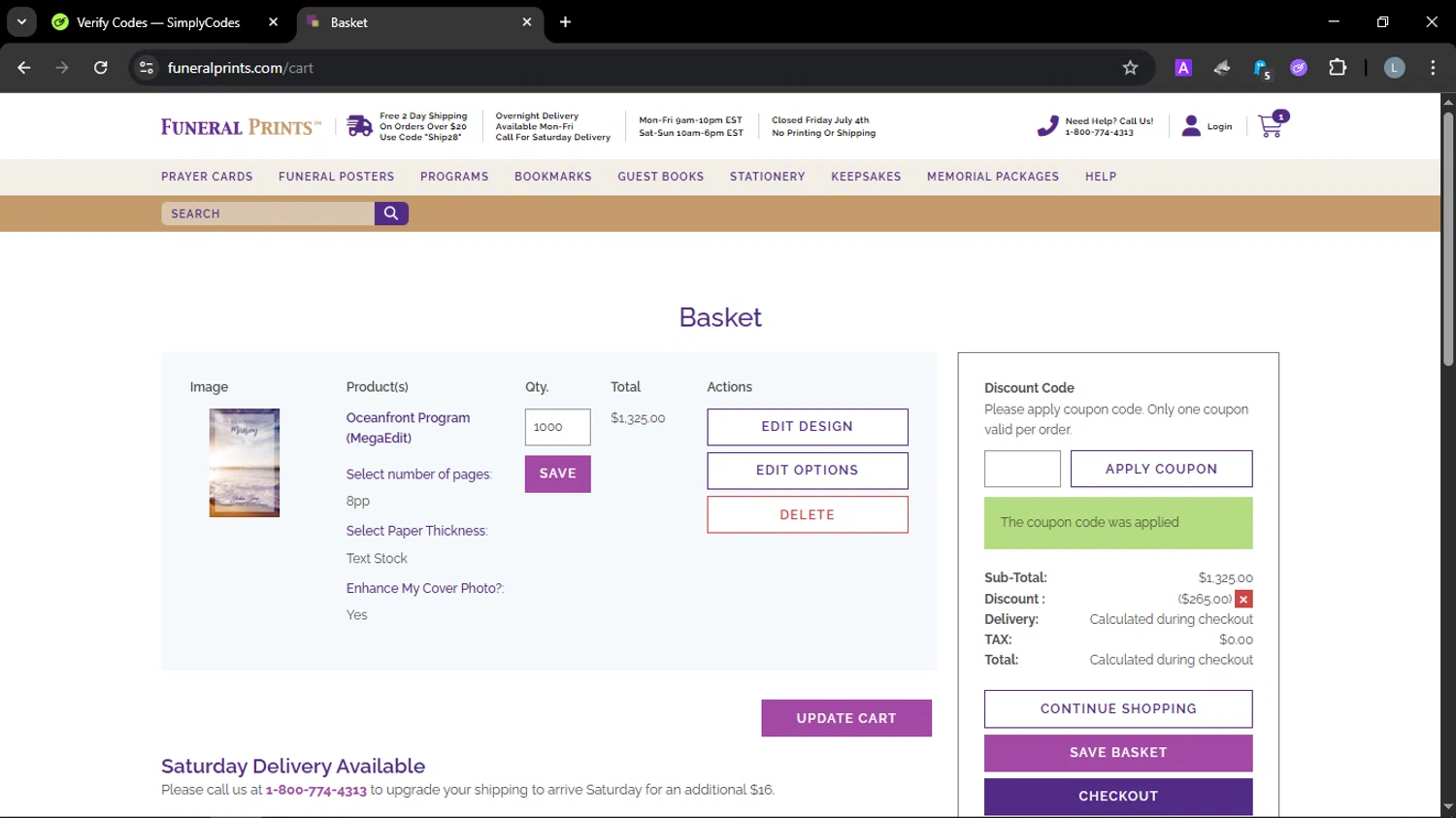Open the Keepsakes menu
Viewport: 1456px width, 818px height.
point(866,177)
